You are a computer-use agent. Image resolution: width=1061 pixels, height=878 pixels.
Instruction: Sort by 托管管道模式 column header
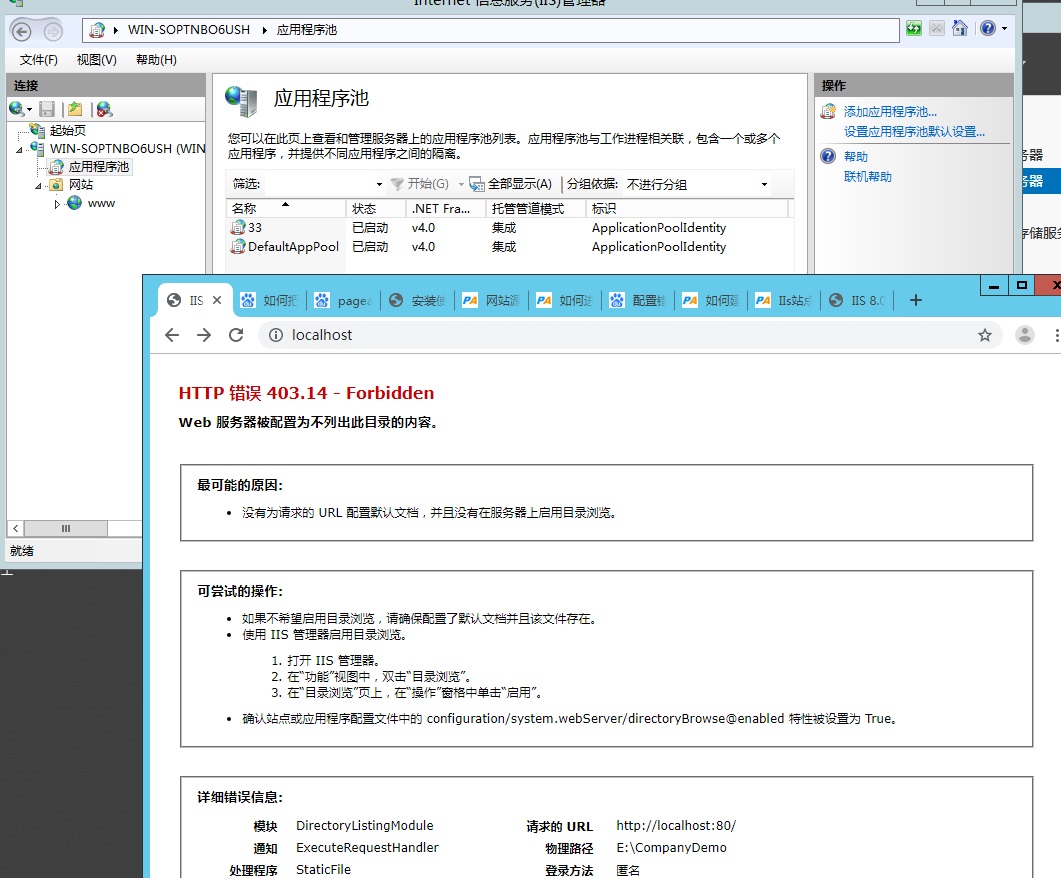(536, 208)
